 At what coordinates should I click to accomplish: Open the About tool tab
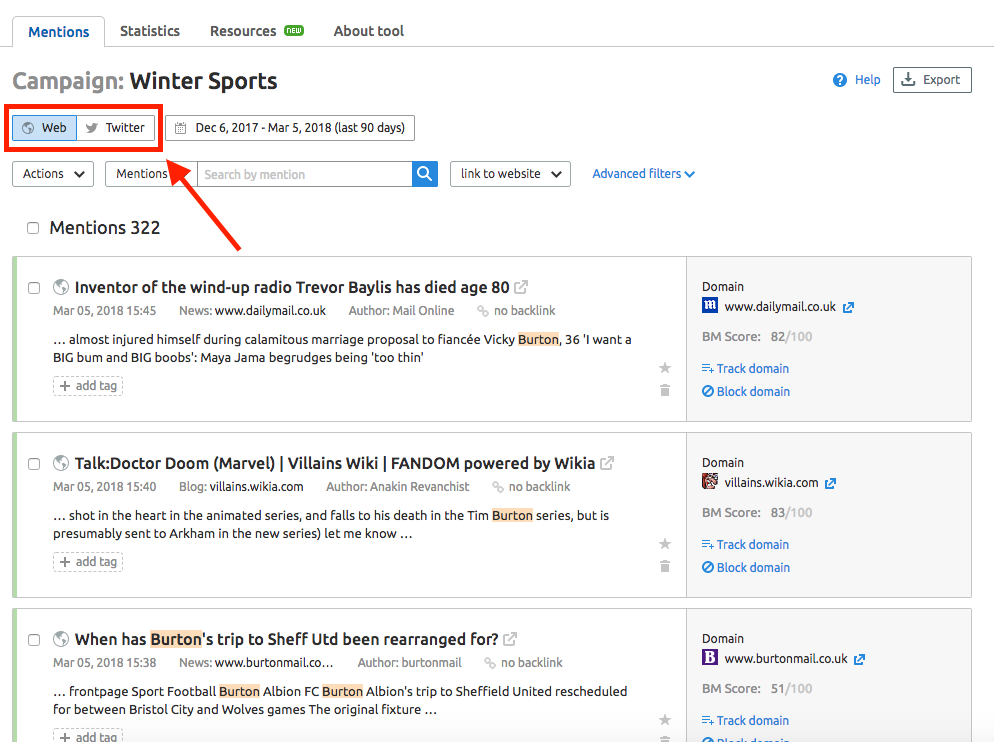coord(368,31)
